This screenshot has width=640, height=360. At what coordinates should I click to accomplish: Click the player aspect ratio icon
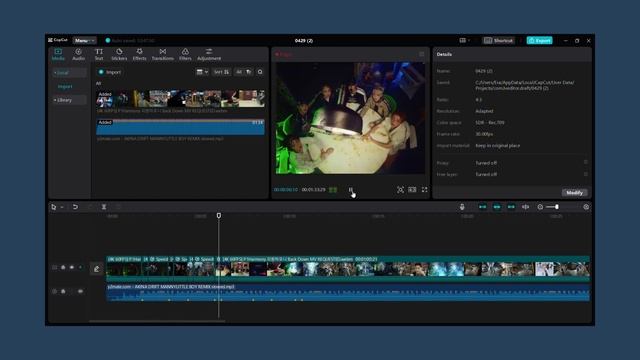412,190
